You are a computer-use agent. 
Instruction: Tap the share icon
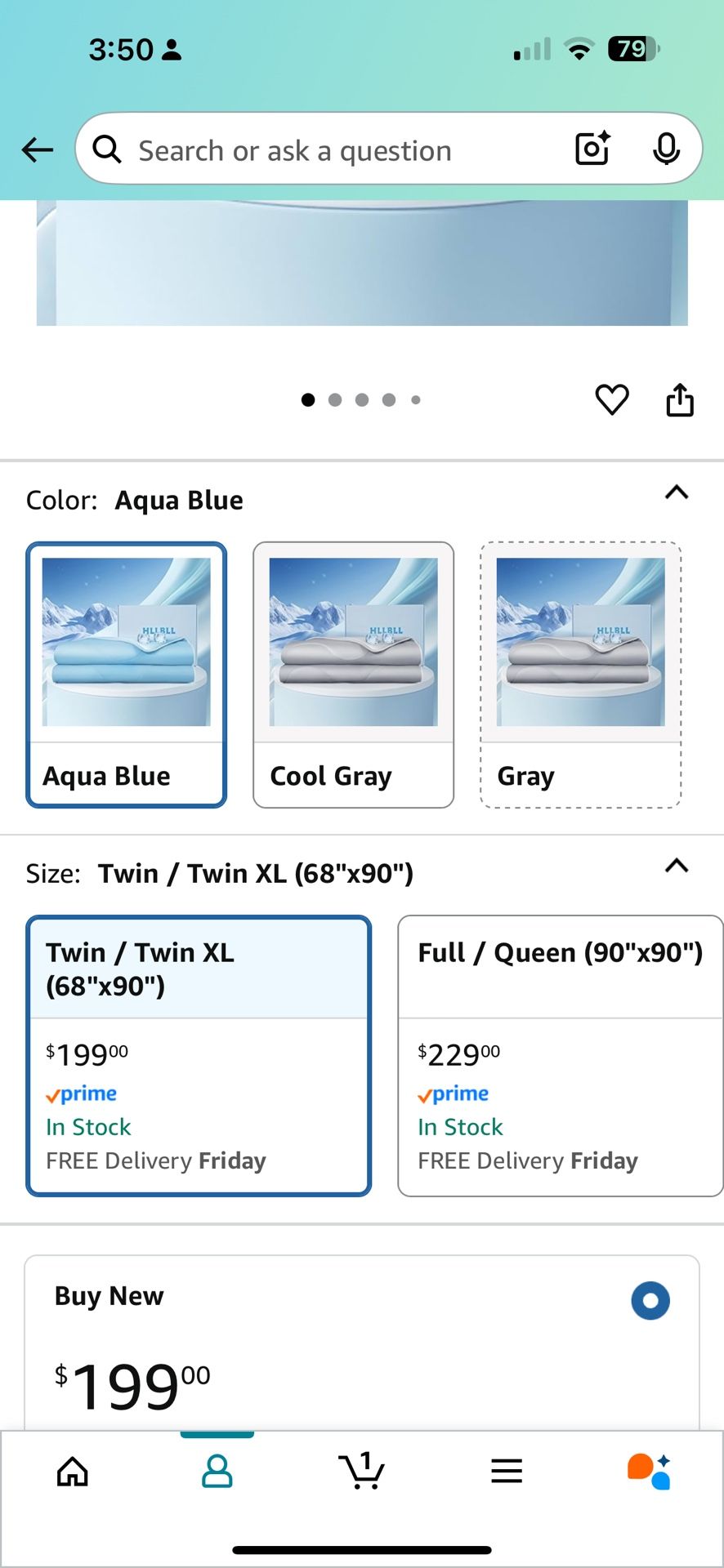tap(680, 400)
